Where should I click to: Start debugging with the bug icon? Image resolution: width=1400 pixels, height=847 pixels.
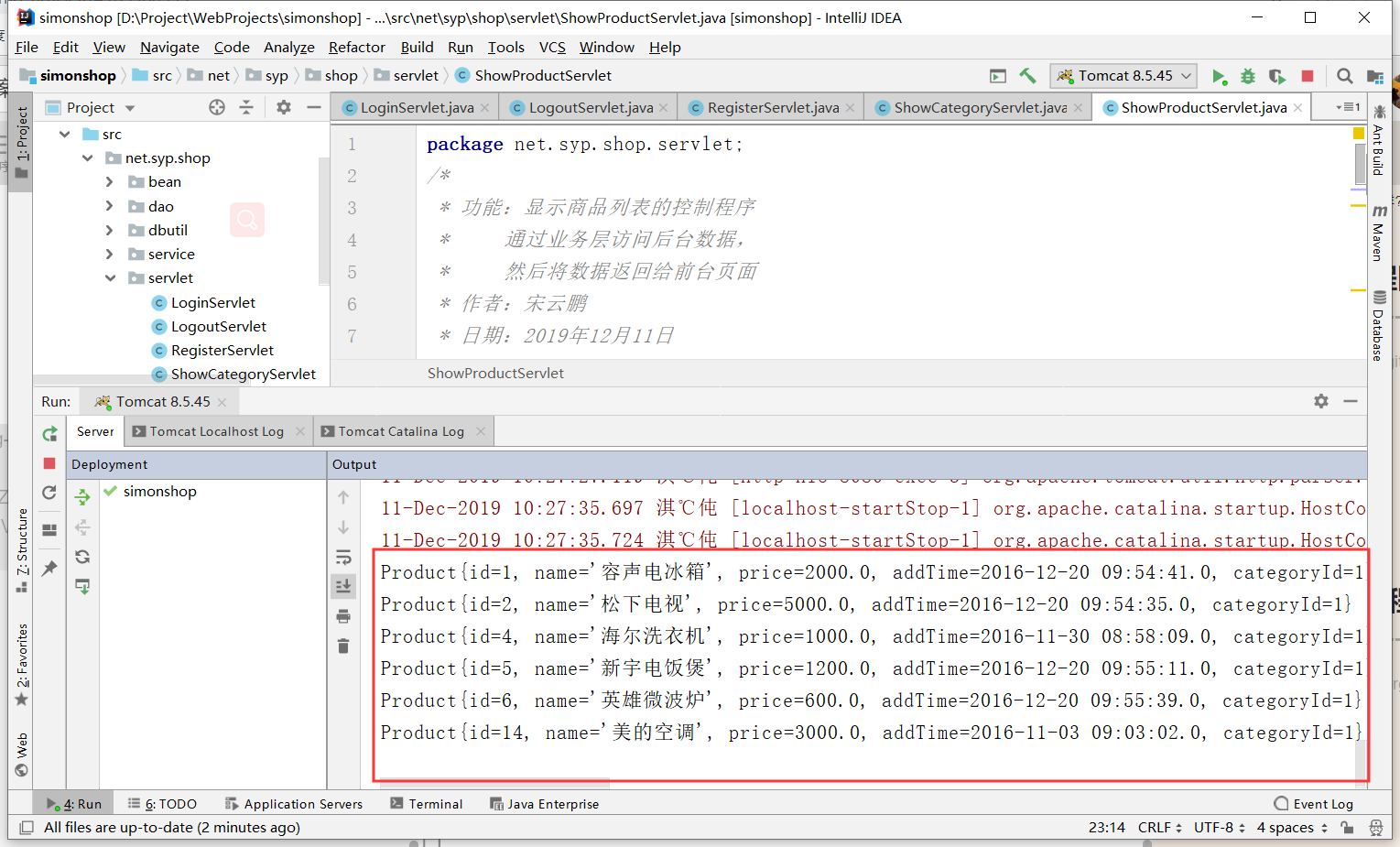(x=1247, y=76)
